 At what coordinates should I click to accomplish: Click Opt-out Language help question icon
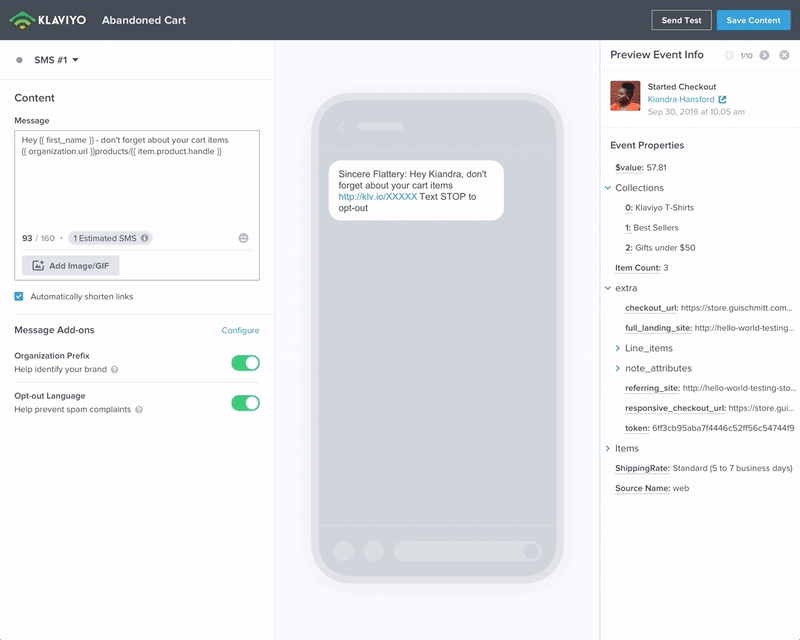[x=139, y=409]
